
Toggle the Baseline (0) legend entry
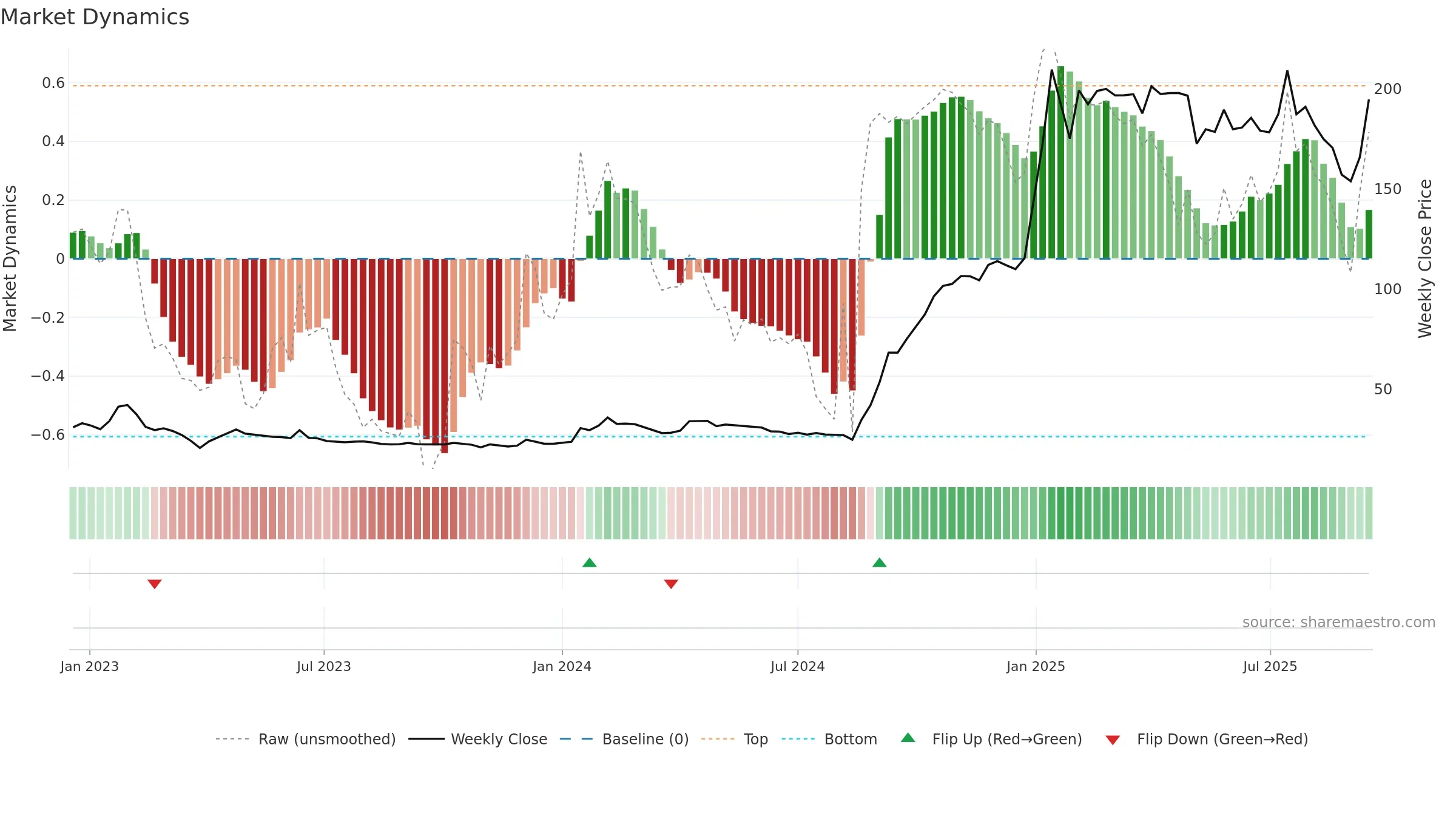click(x=624, y=739)
